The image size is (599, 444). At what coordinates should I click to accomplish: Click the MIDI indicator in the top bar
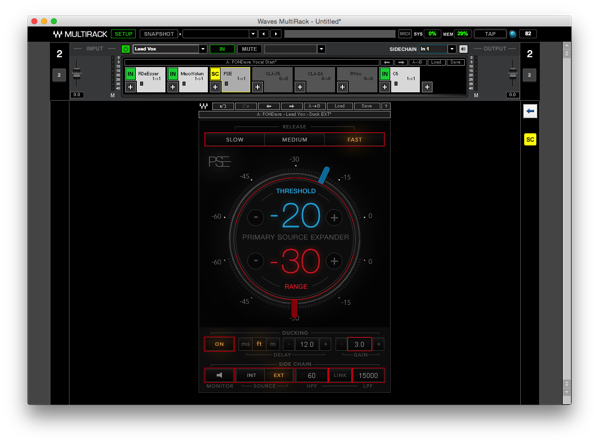click(x=405, y=34)
